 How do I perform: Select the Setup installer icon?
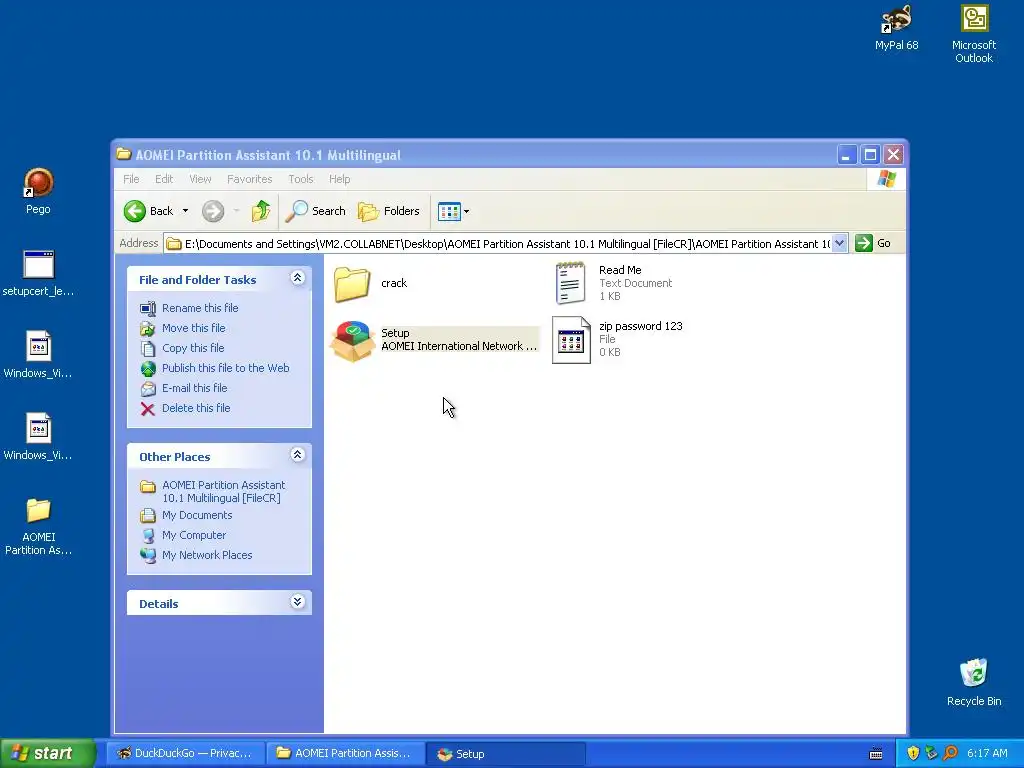point(352,340)
